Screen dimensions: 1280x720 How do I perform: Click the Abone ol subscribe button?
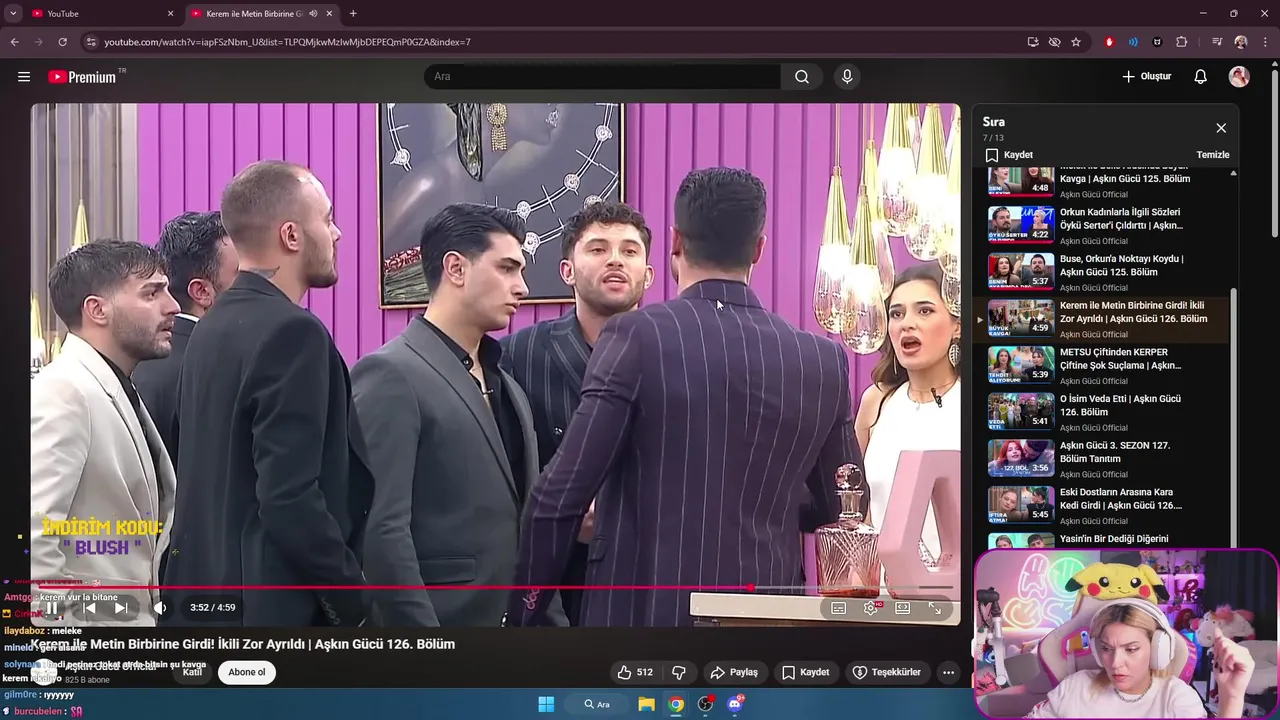click(247, 672)
